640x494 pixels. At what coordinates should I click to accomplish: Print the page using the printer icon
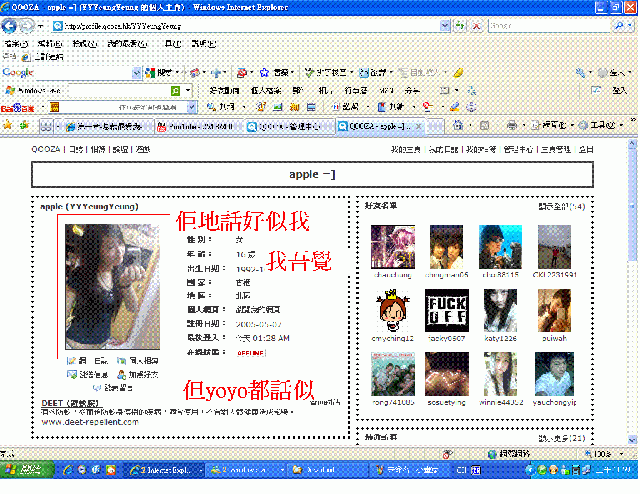click(511, 125)
